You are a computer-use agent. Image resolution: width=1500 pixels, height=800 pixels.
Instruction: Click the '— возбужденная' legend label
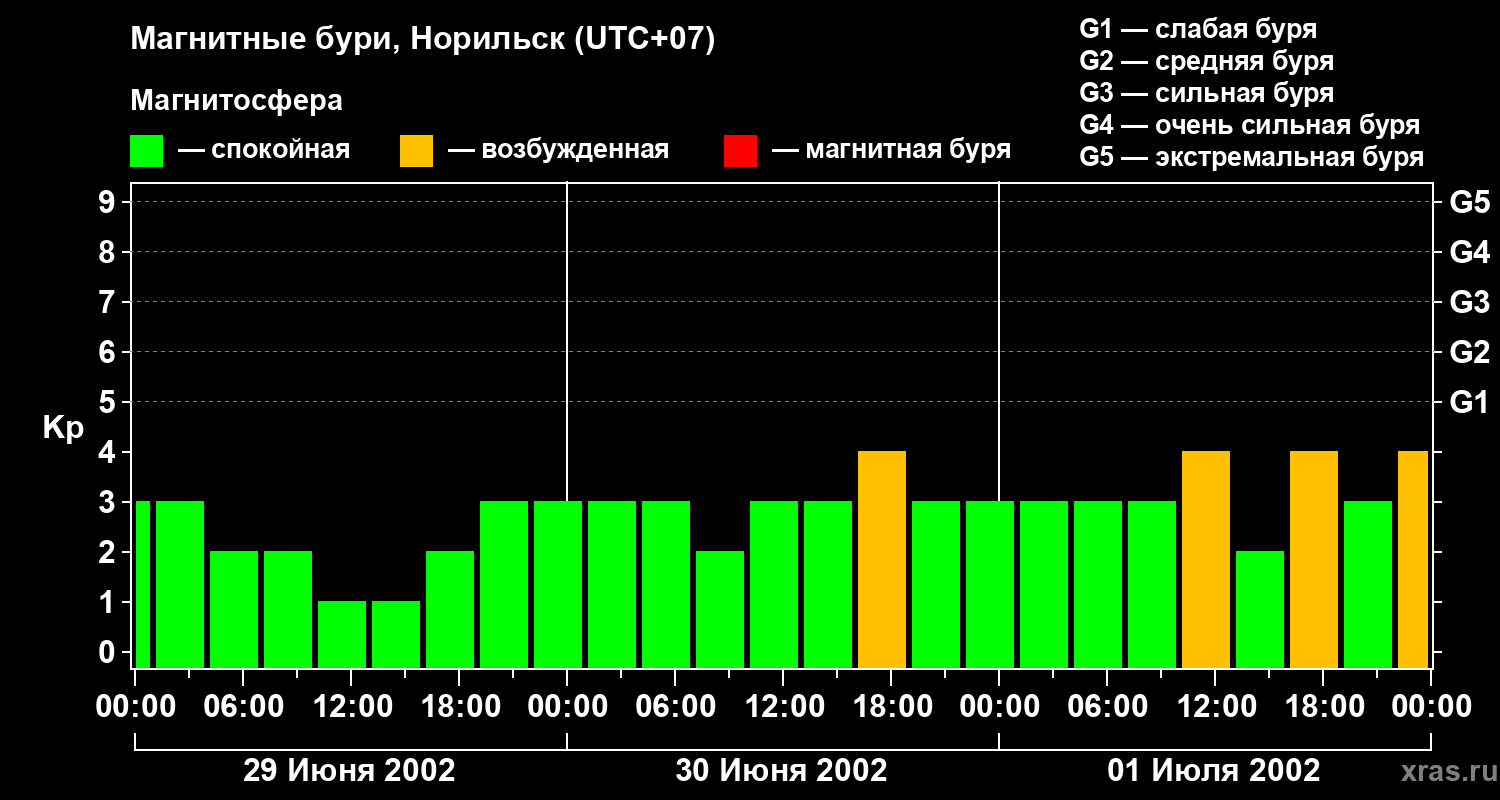point(558,151)
